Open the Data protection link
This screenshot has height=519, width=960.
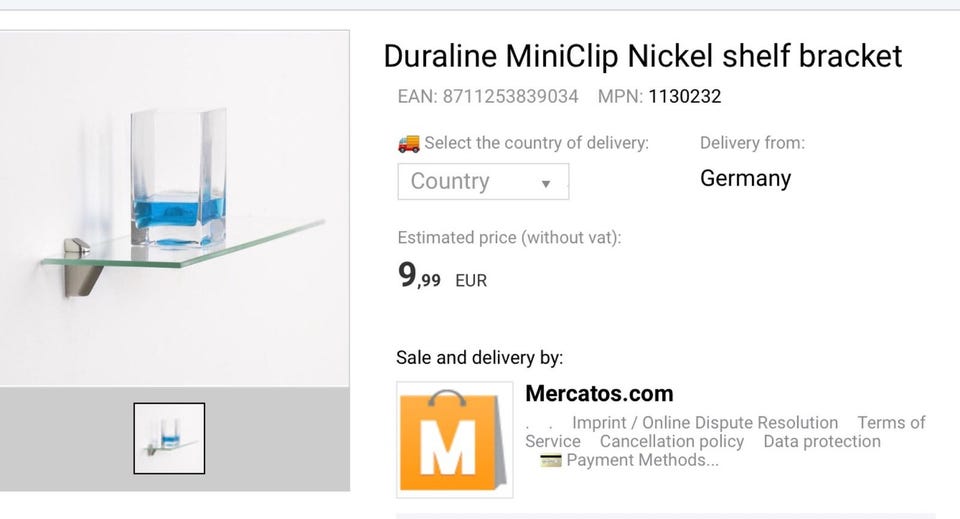[822, 441]
